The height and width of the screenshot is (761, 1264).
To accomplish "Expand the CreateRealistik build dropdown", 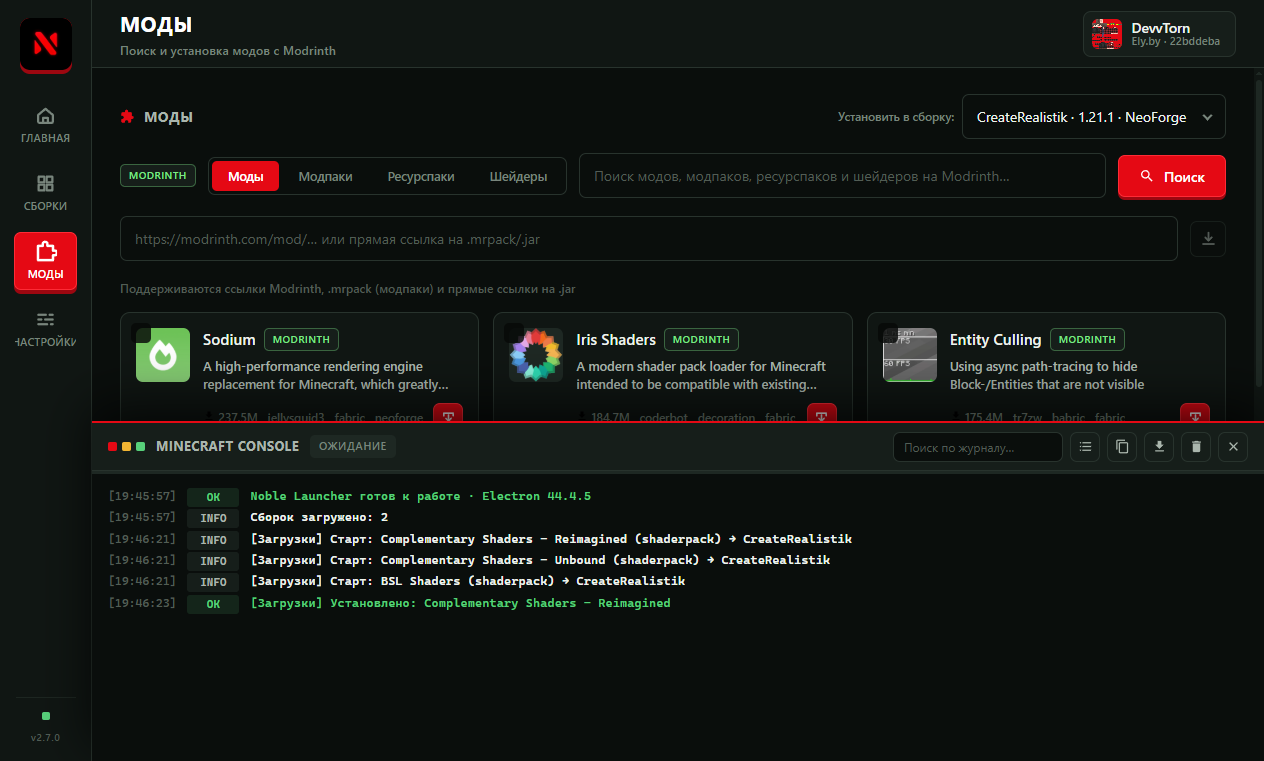I will pos(1094,117).
